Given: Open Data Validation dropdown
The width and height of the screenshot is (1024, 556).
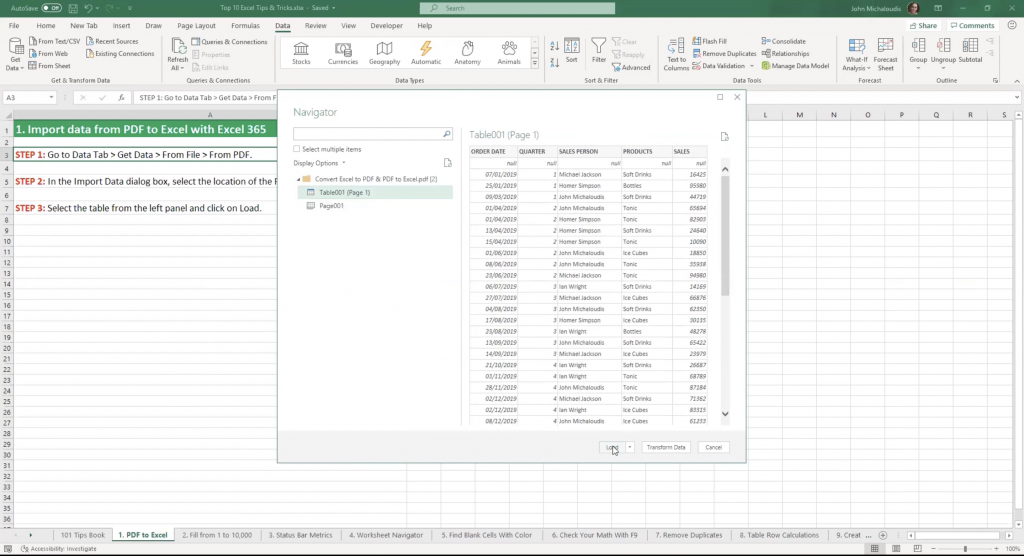Looking at the screenshot, I should pyautogui.click(x=752, y=66).
